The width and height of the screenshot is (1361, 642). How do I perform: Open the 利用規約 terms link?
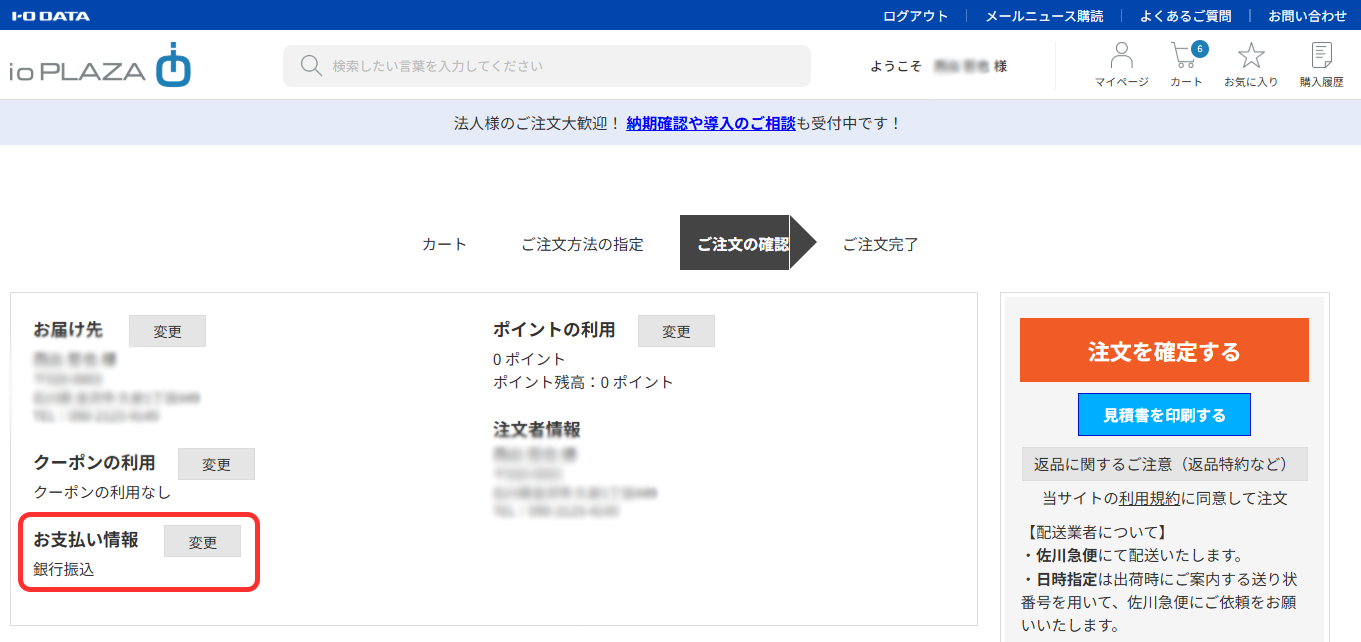click(1149, 498)
